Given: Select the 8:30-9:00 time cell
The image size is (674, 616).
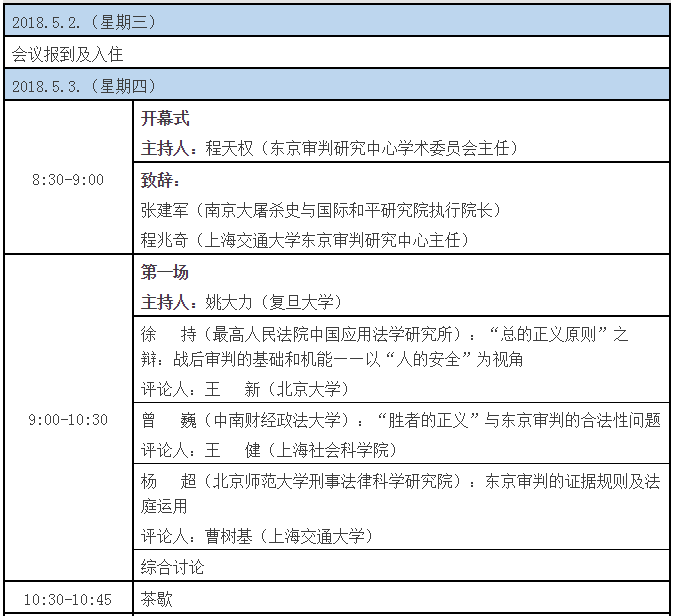Looking at the screenshot, I should coord(68,180).
